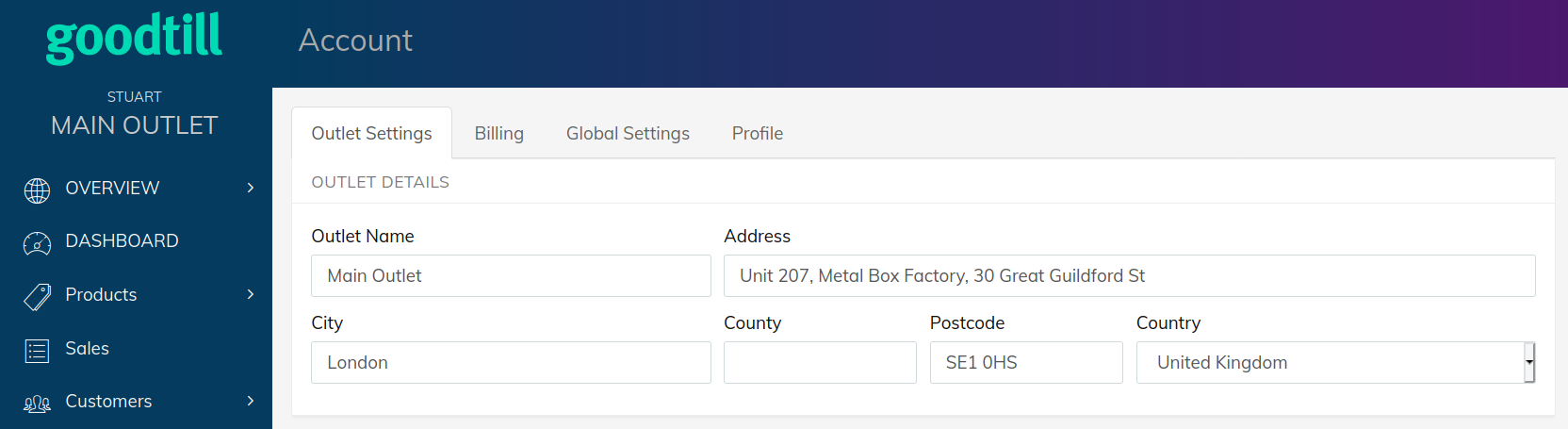1568x429 pixels.
Task: Open the Dashboard gauge icon
Action: pos(37,244)
